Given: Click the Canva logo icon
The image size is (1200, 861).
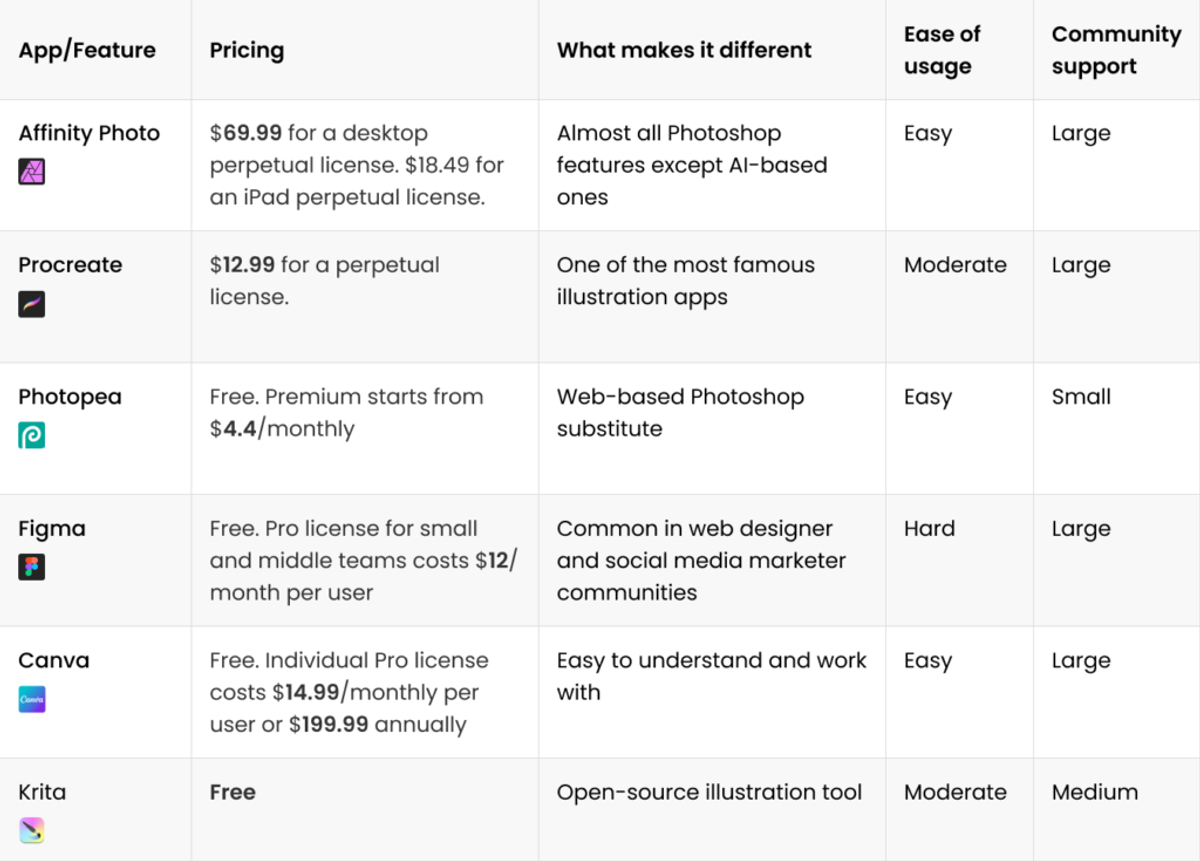Looking at the screenshot, I should coord(32,700).
